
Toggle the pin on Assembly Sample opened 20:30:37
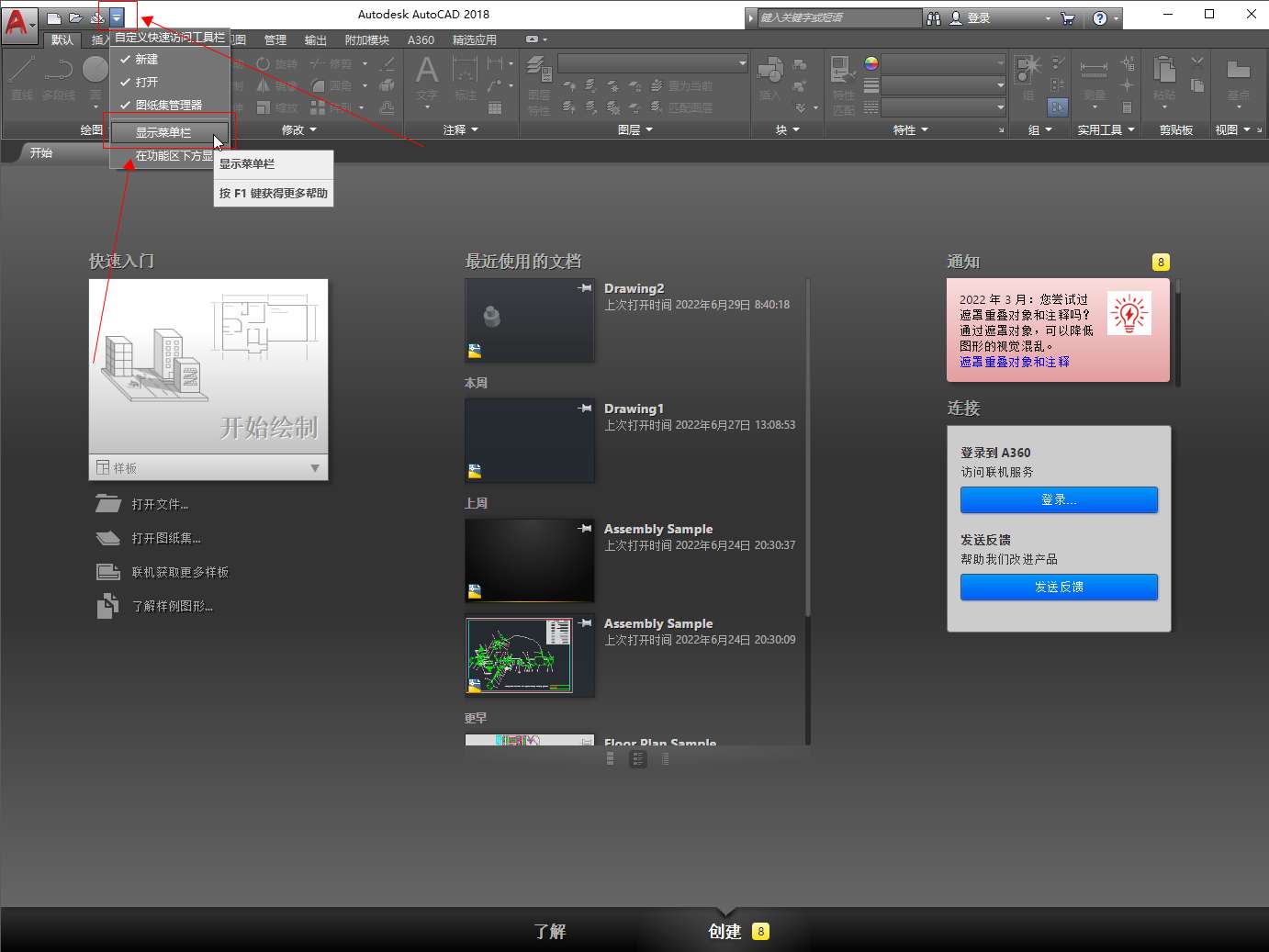pos(584,529)
